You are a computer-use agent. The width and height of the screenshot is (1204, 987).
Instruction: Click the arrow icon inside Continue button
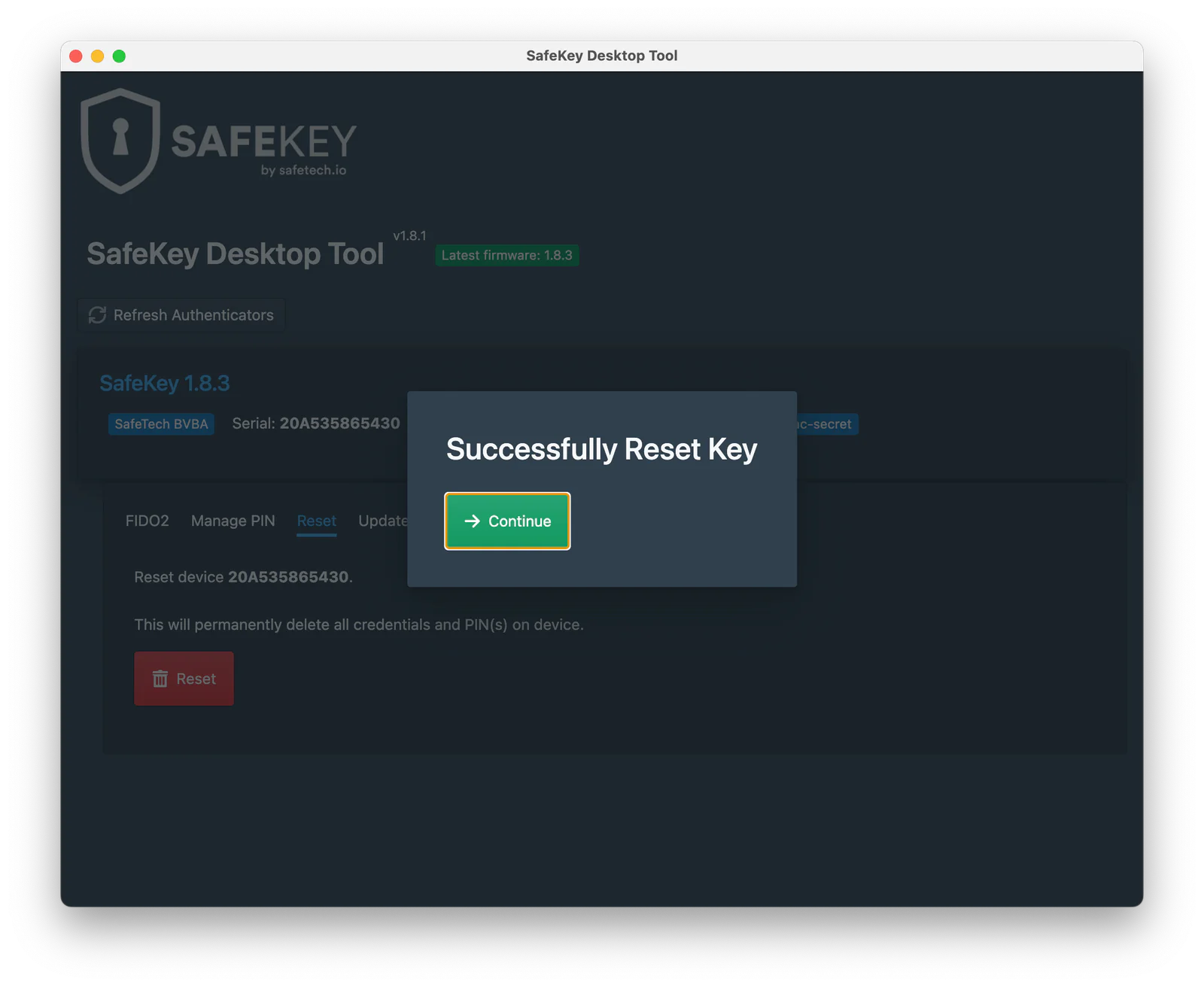click(x=472, y=521)
